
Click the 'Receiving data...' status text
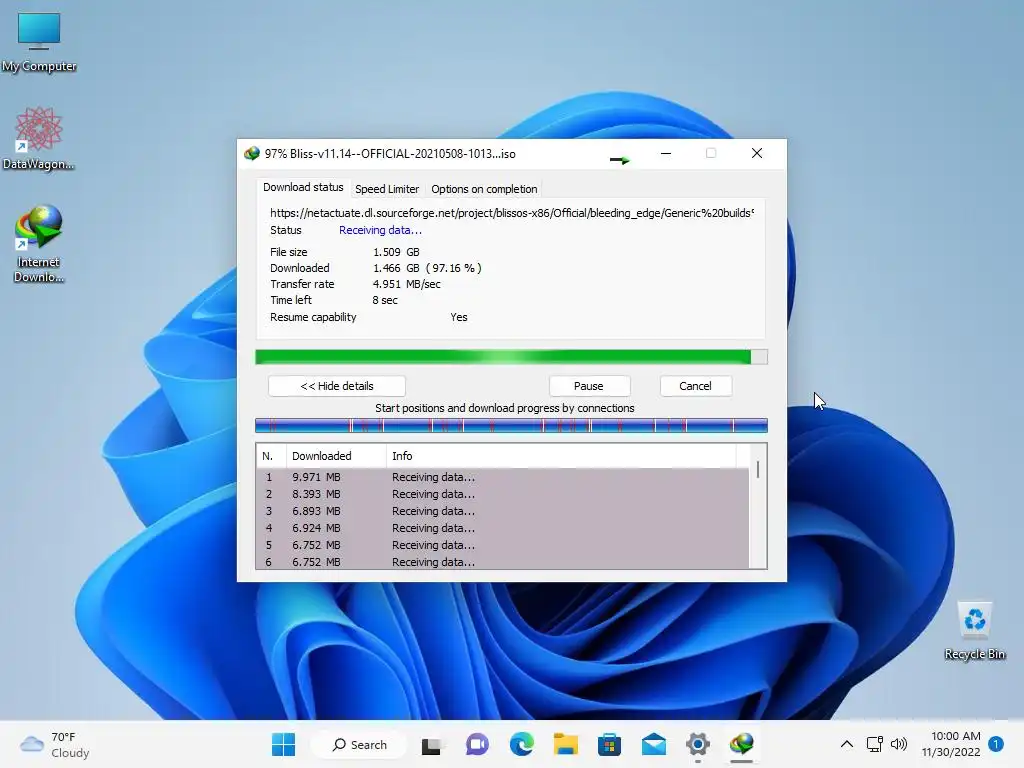click(380, 230)
